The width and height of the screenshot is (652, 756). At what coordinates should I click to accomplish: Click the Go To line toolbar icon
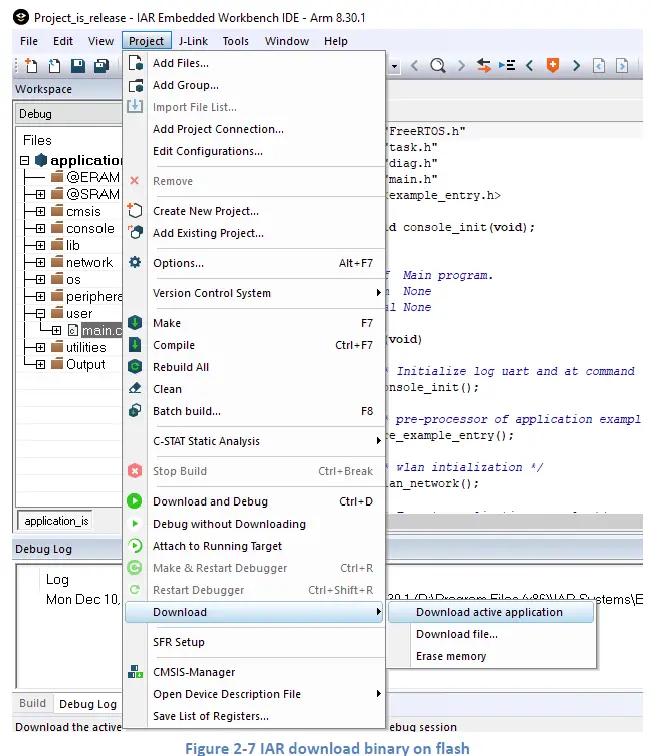pos(507,65)
